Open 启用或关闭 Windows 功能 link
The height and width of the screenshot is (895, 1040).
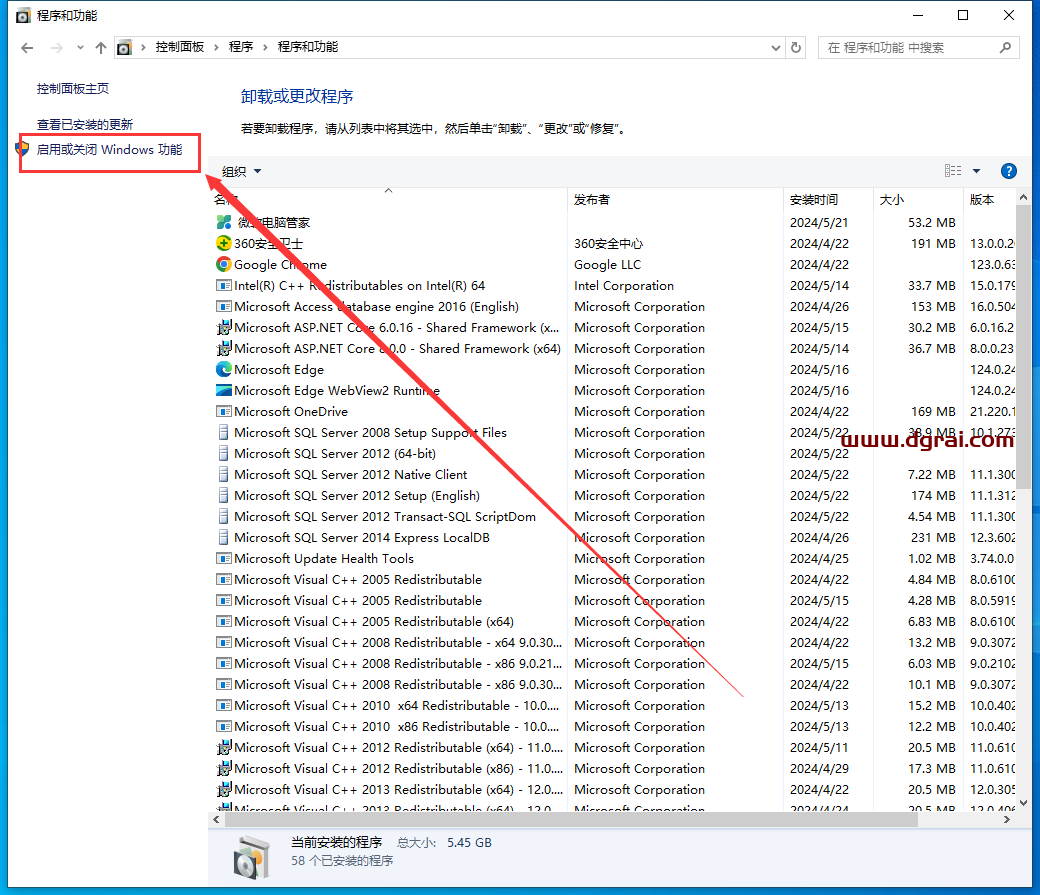(109, 150)
